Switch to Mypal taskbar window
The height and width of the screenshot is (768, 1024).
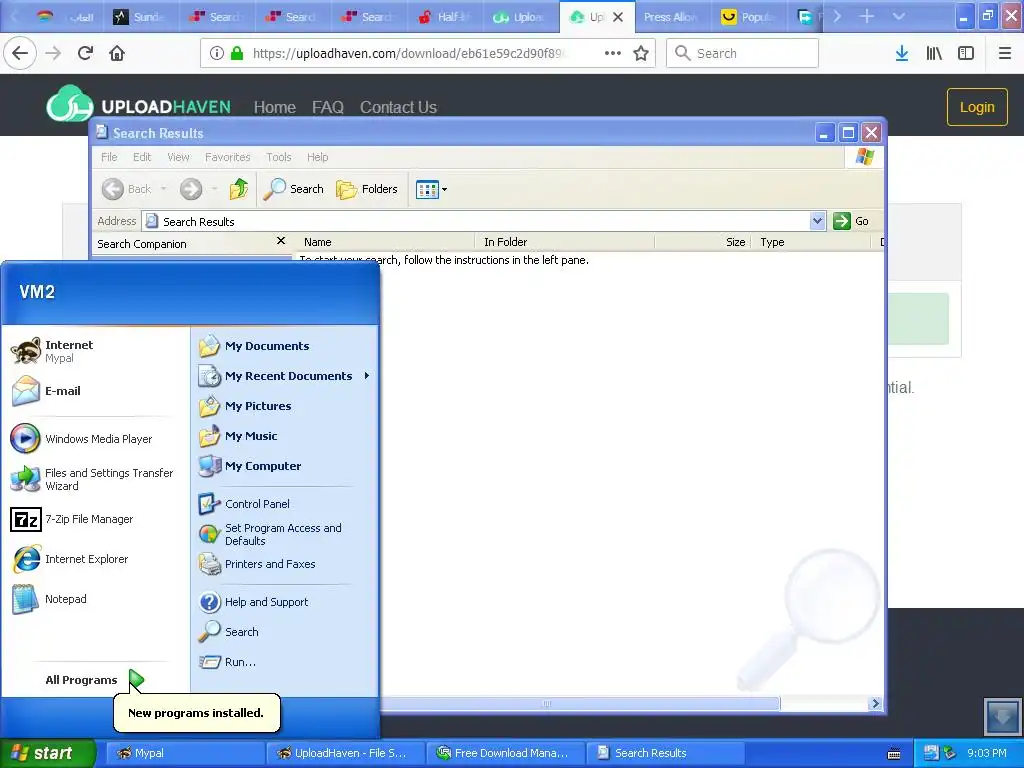[x=185, y=753]
